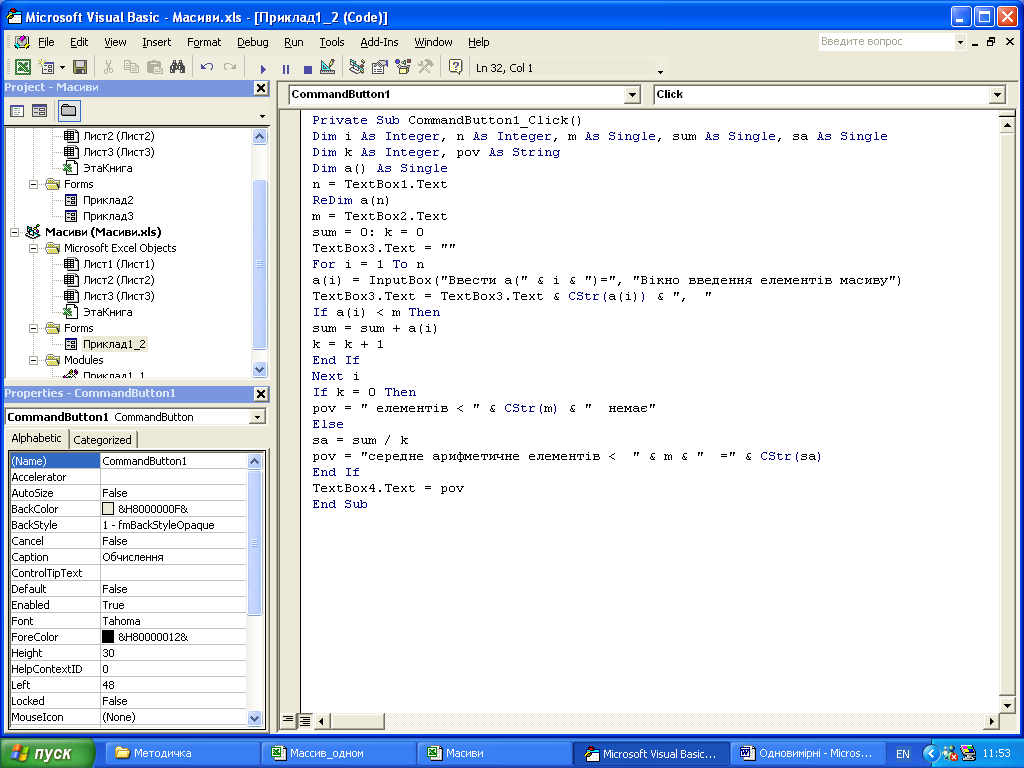The height and width of the screenshot is (768, 1024).
Task: Click Project tree scroll up arrow
Action: click(259, 136)
